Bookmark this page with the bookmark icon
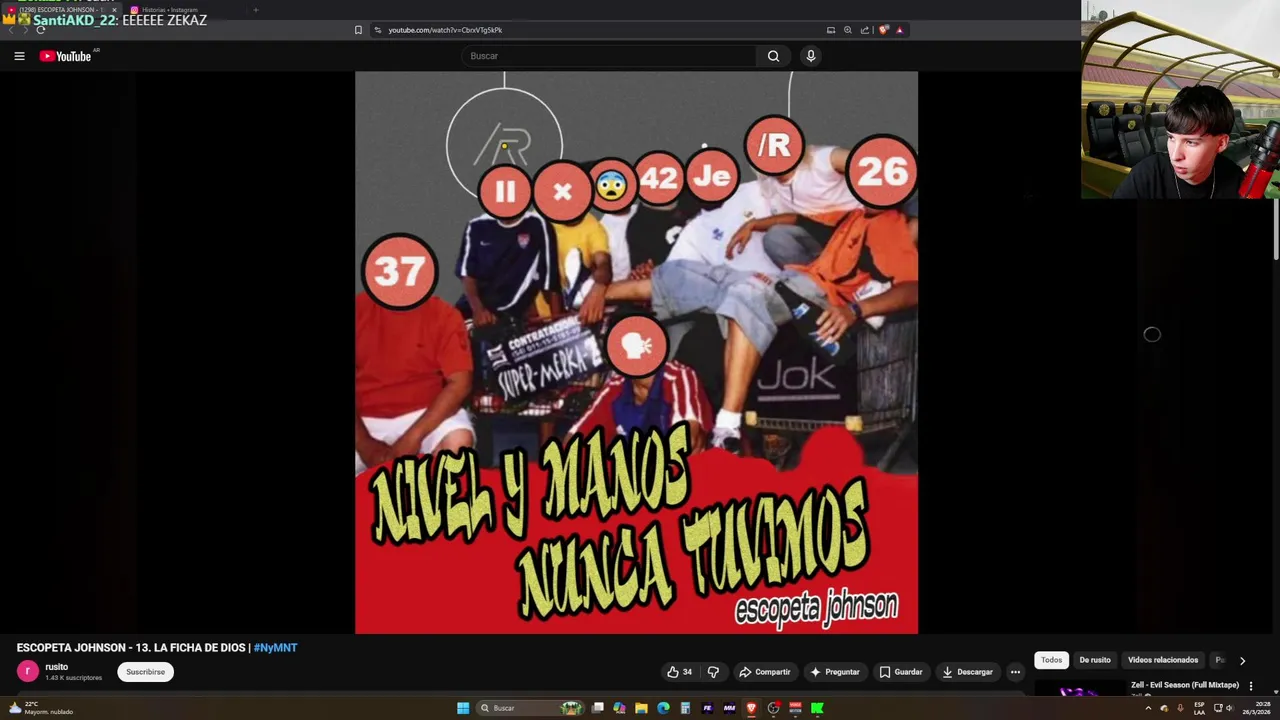 [x=358, y=30]
